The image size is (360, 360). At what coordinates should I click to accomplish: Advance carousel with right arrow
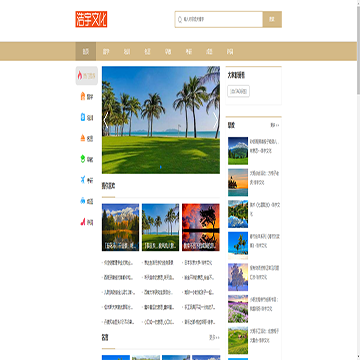(x=215, y=120)
